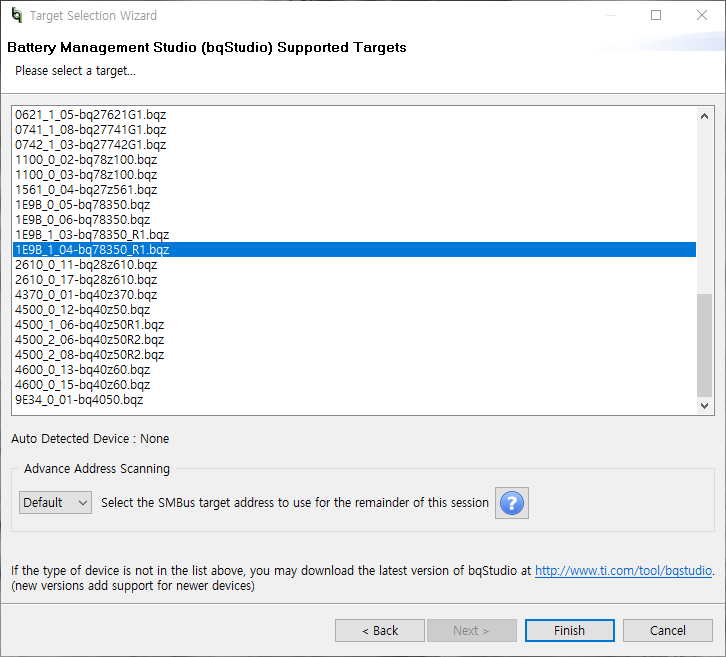The width and height of the screenshot is (726, 657).
Task: Choose 1100_0_03-bq78z100.bqz from list
Action: pos(354,175)
